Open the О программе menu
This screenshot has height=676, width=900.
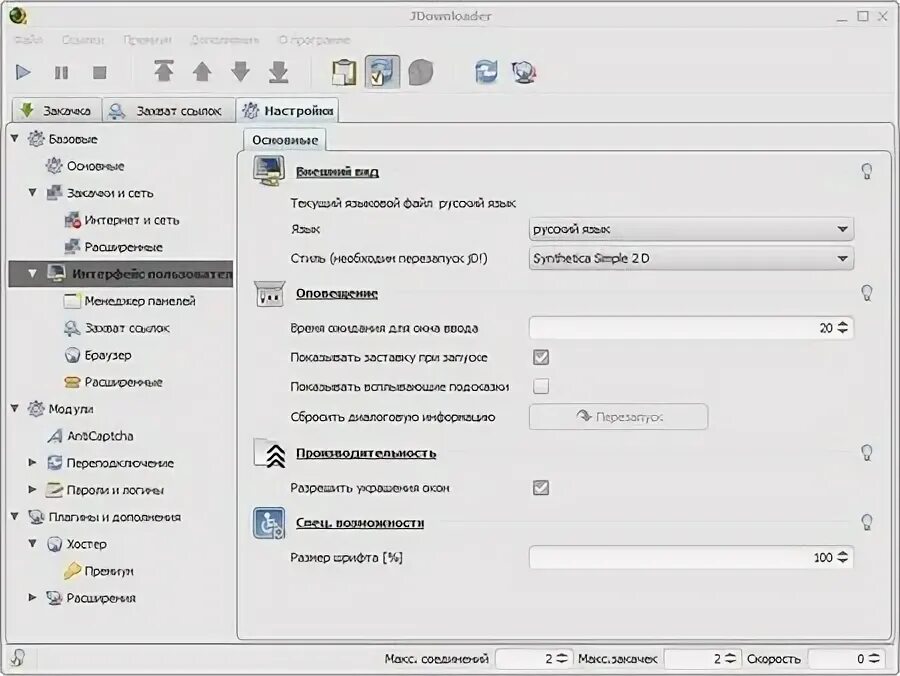point(314,40)
